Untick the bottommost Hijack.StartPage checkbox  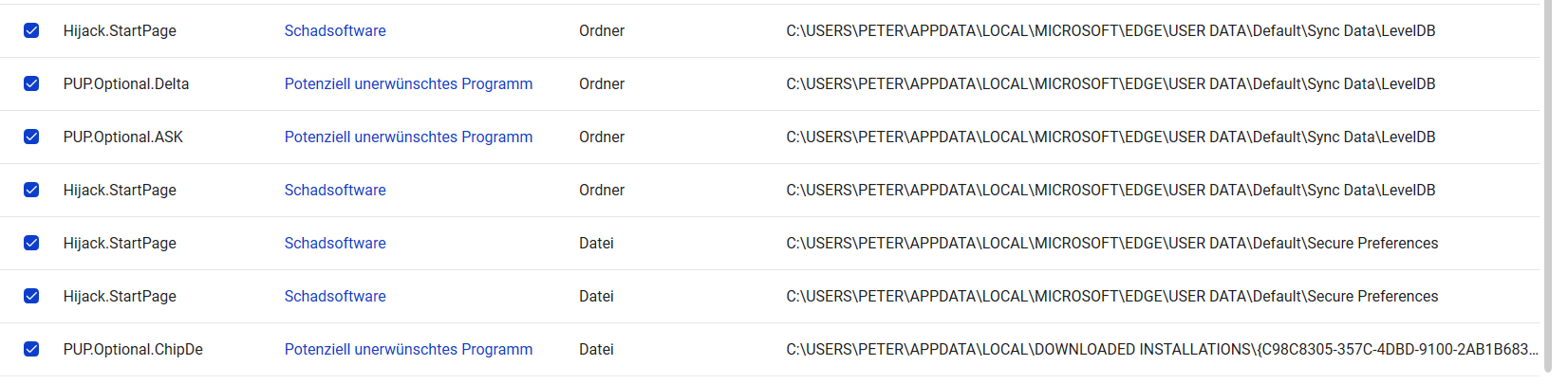(31, 296)
